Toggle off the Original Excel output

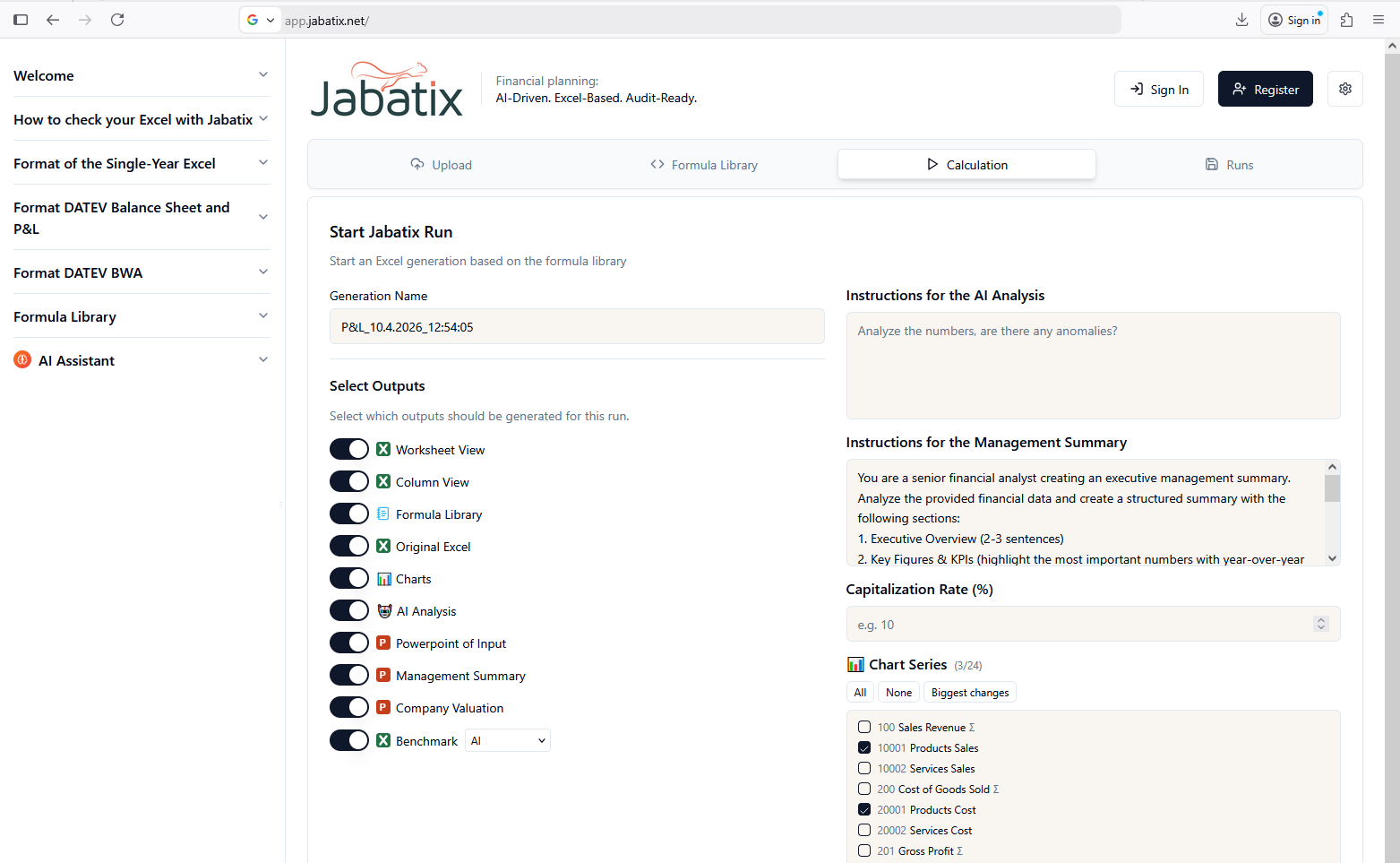pos(348,545)
